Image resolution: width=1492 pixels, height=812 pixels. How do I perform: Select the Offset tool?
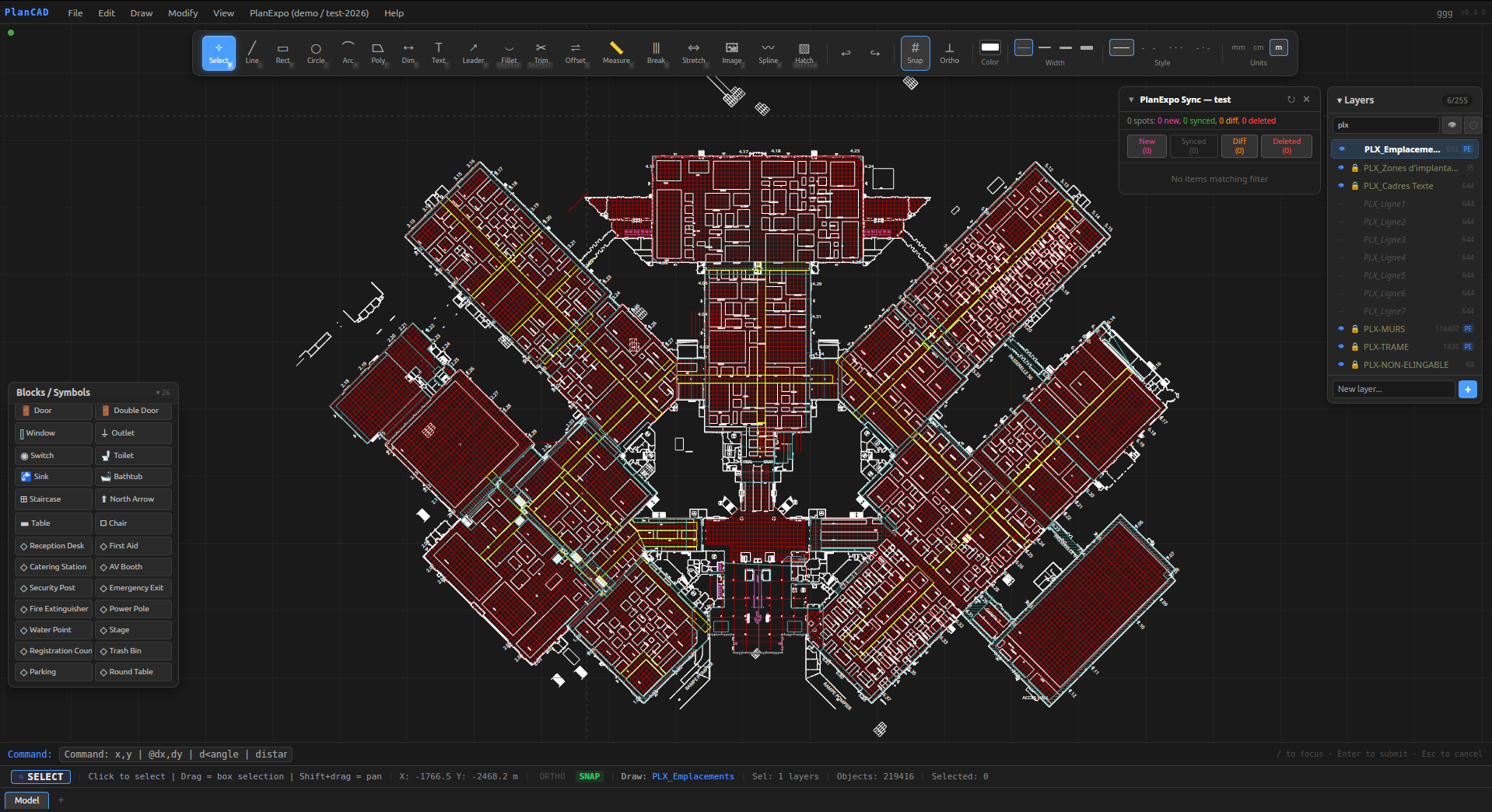pos(575,52)
